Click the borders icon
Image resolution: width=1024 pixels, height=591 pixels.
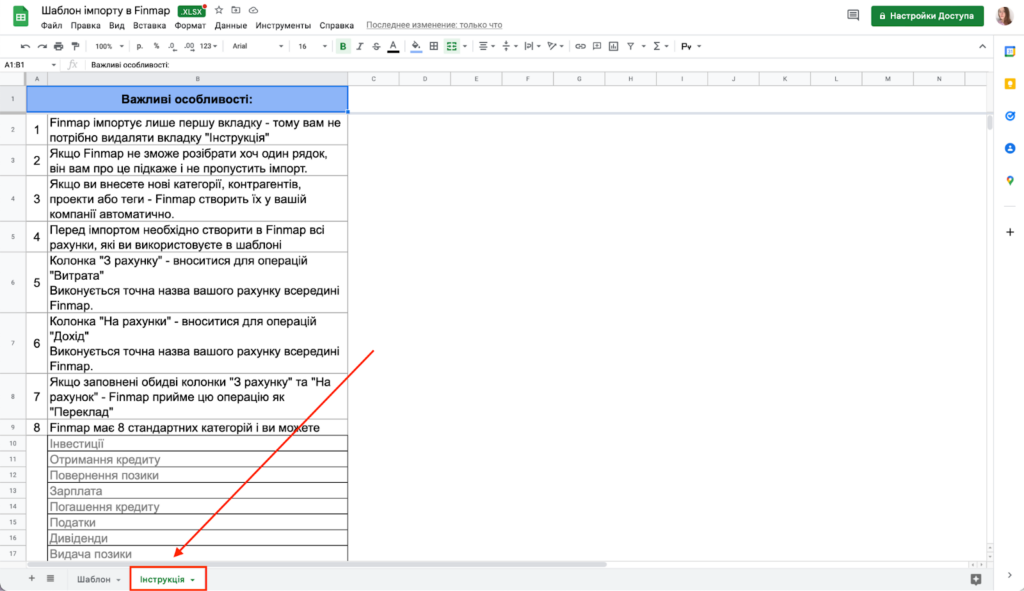coord(434,46)
